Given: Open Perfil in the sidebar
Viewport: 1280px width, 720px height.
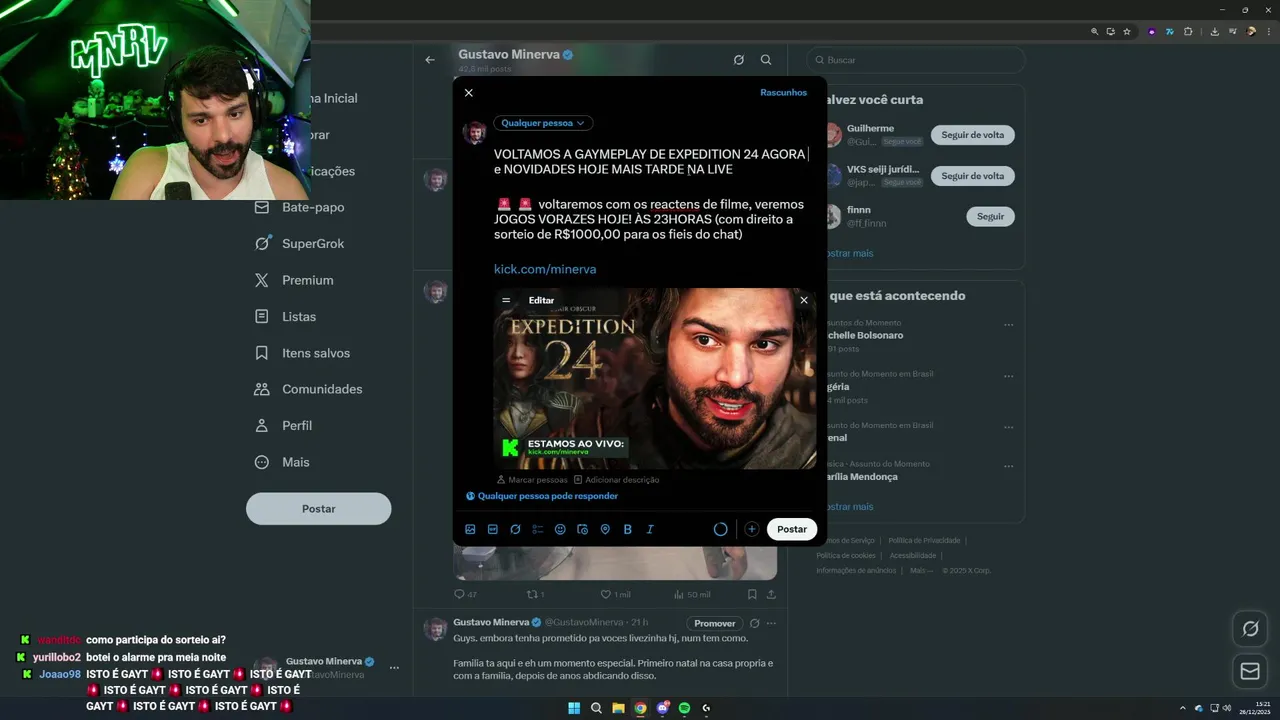Looking at the screenshot, I should click(283, 425).
